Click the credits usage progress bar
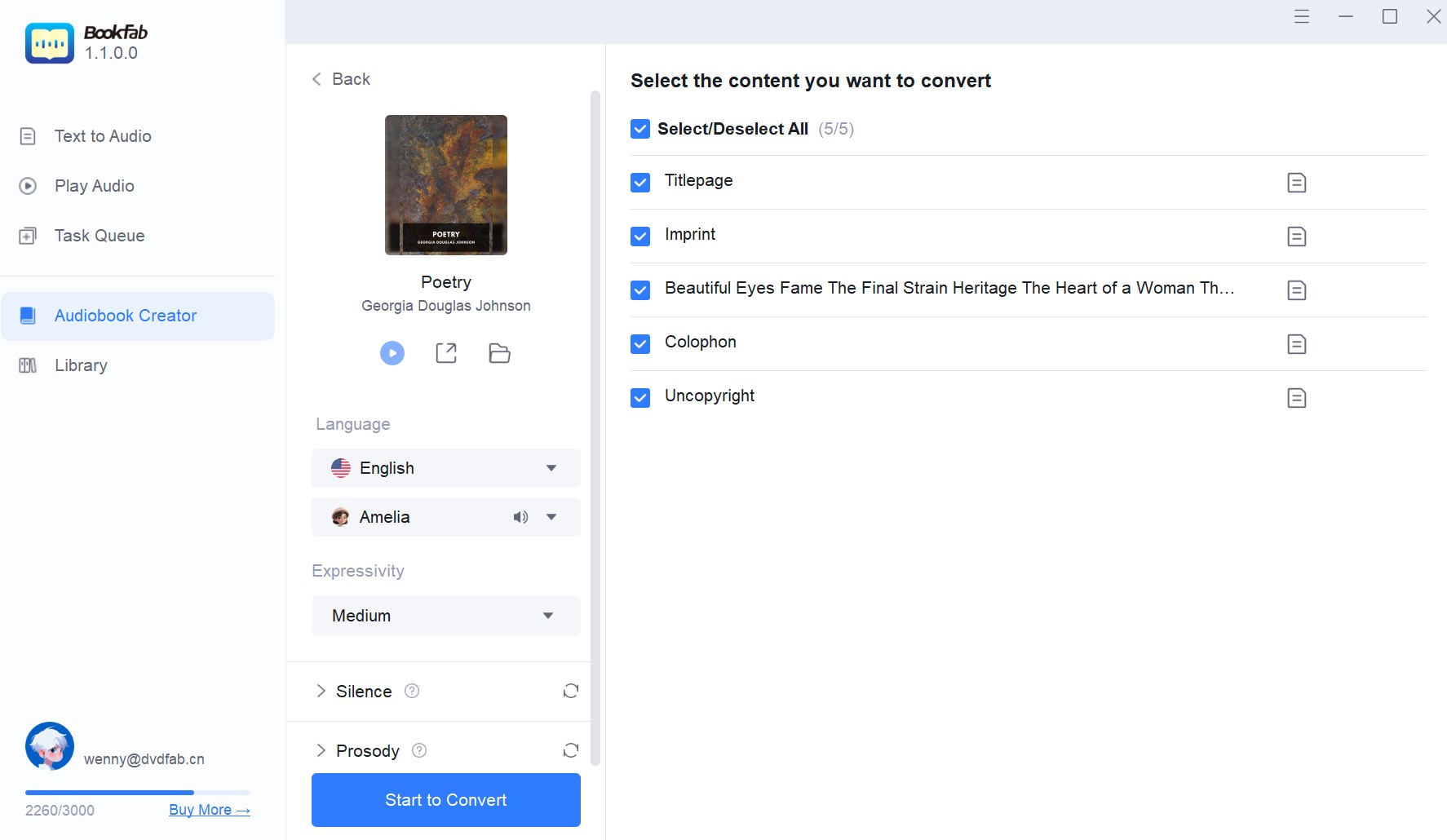Screen dimensions: 1447x840 pyautogui.click(x=138, y=792)
